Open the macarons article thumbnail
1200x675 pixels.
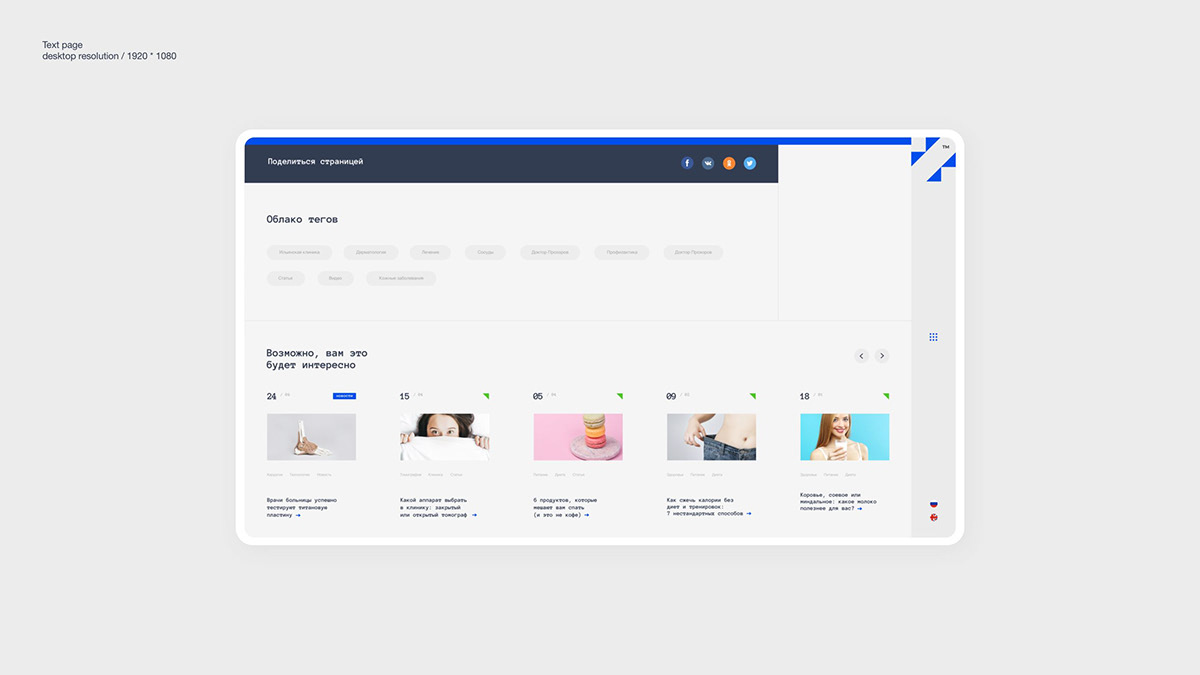click(x=578, y=437)
